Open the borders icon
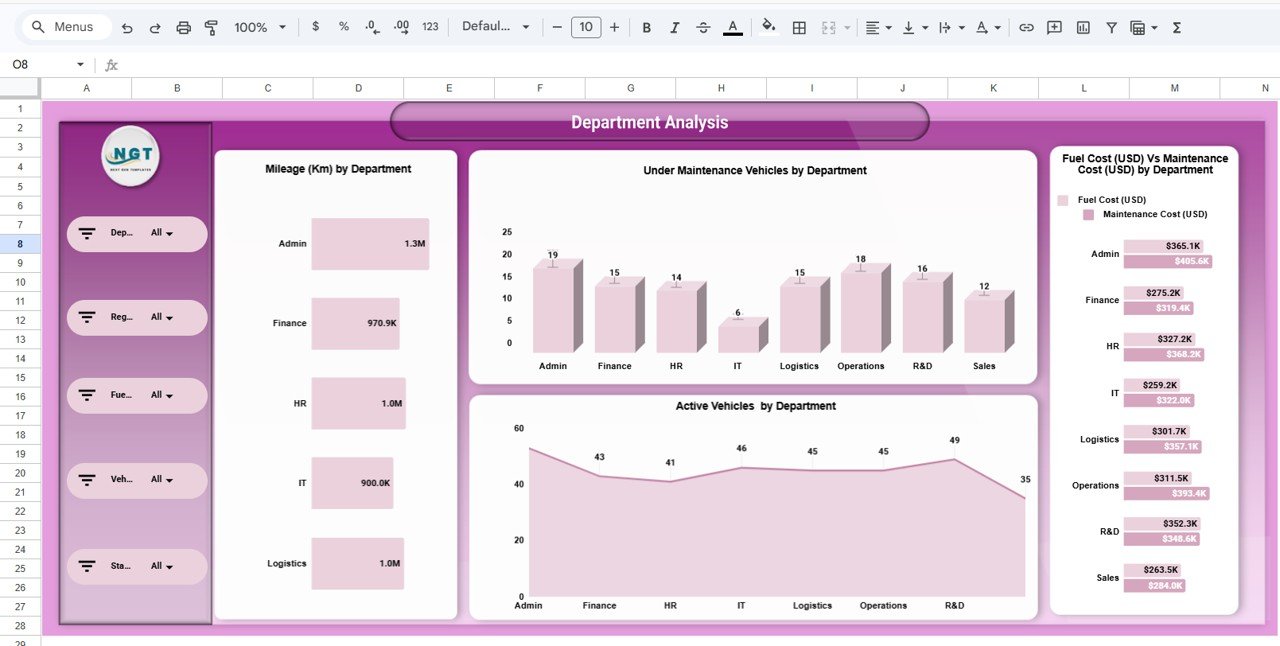 pos(799,27)
